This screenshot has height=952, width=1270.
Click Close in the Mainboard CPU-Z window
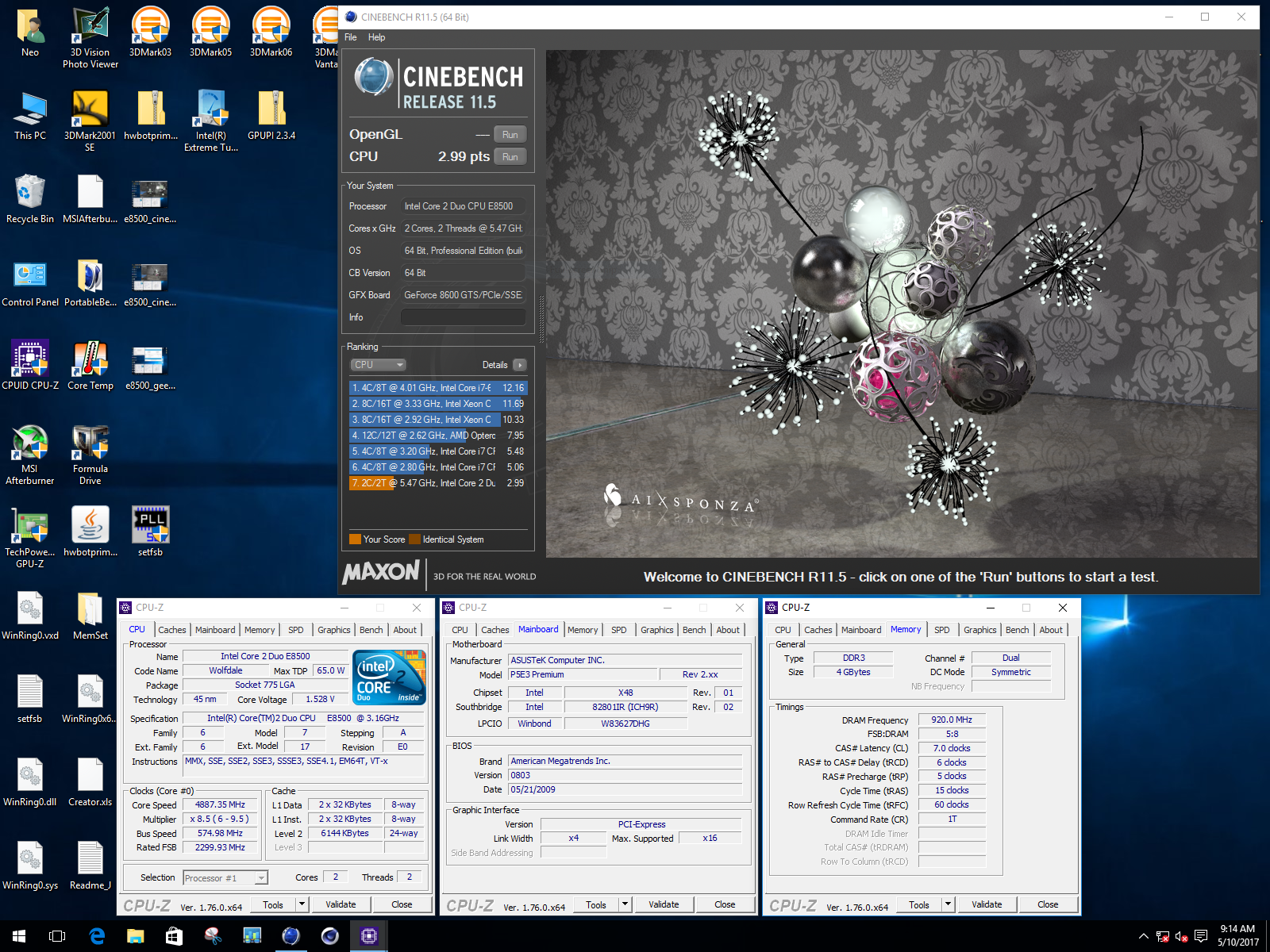[x=725, y=904]
